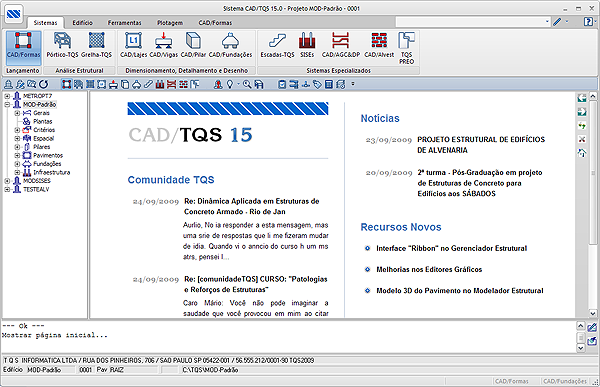Launch Pórtico-TQS analysis
The width and height of the screenshot is (600, 387).
62,45
